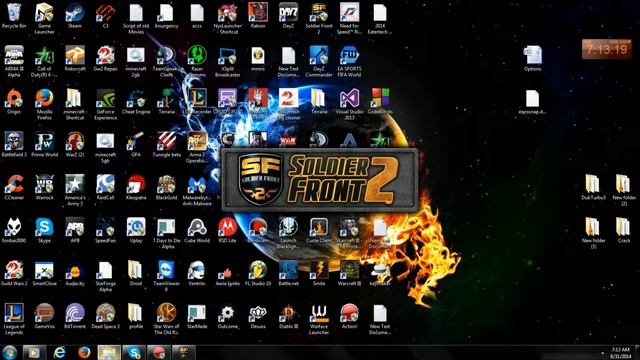Open Internet Explorer from the taskbar
The width and height of the screenshot is (640, 360).
pos(60,353)
